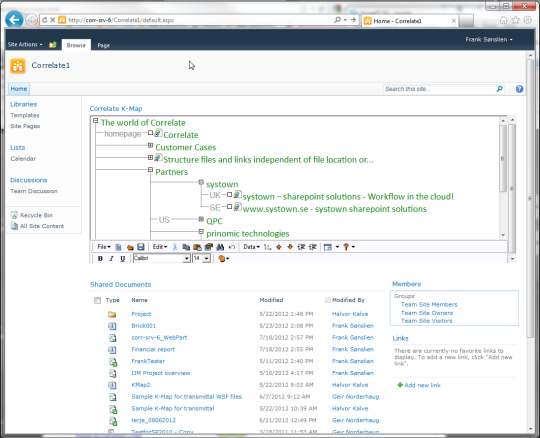
Task: Click the Cut scissors icon
Action: coord(175,247)
